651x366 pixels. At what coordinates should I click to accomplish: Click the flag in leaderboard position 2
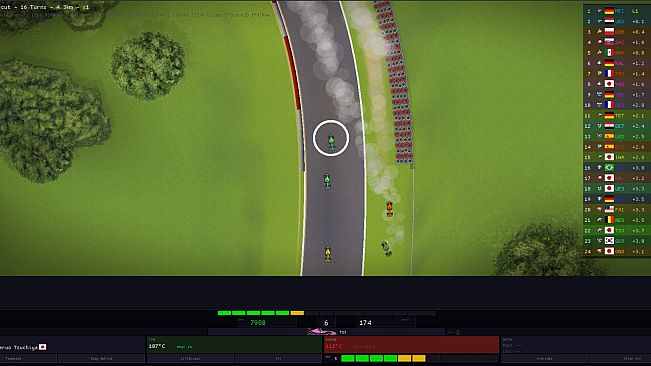pyautogui.click(x=609, y=22)
